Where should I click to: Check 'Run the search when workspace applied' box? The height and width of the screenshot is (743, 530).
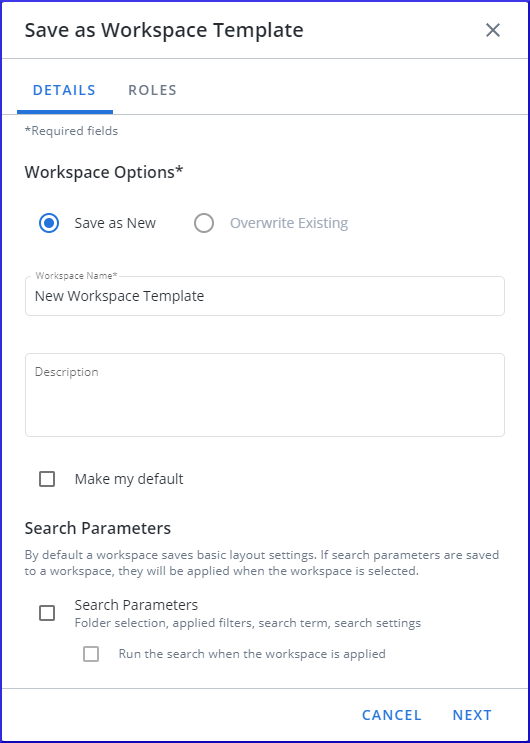(91, 654)
